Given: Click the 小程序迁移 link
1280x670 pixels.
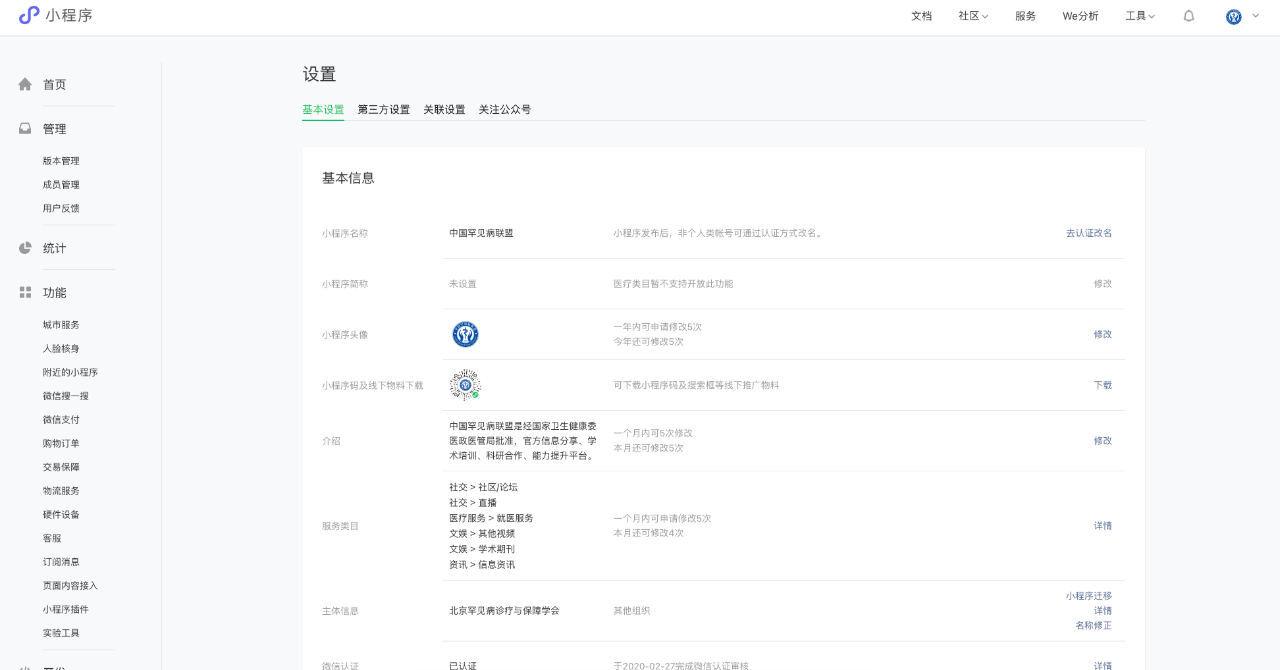Looking at the screenshot, I should click(x=1089, y=596).
